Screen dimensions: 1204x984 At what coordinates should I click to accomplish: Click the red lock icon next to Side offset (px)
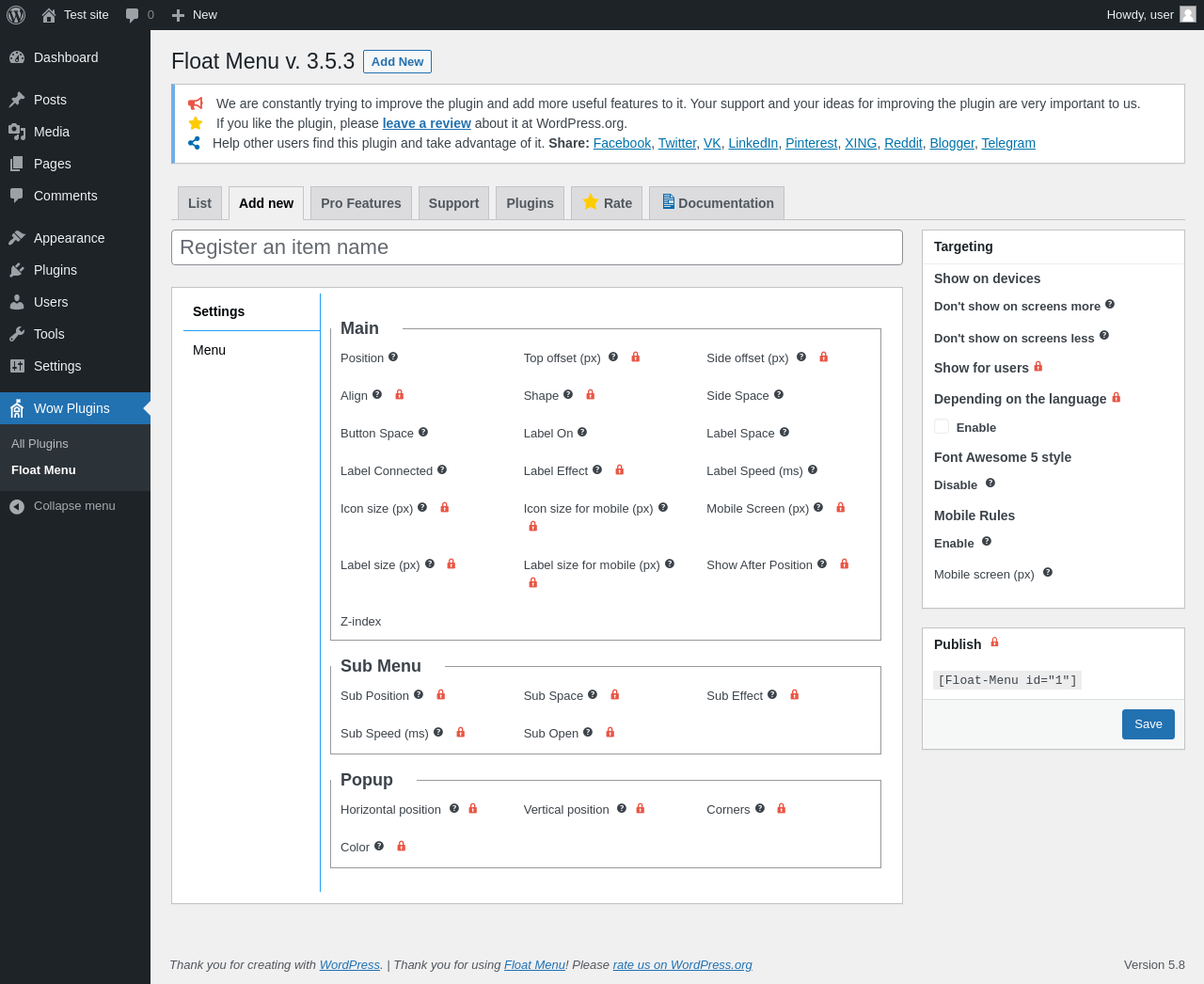pos(824,357)
